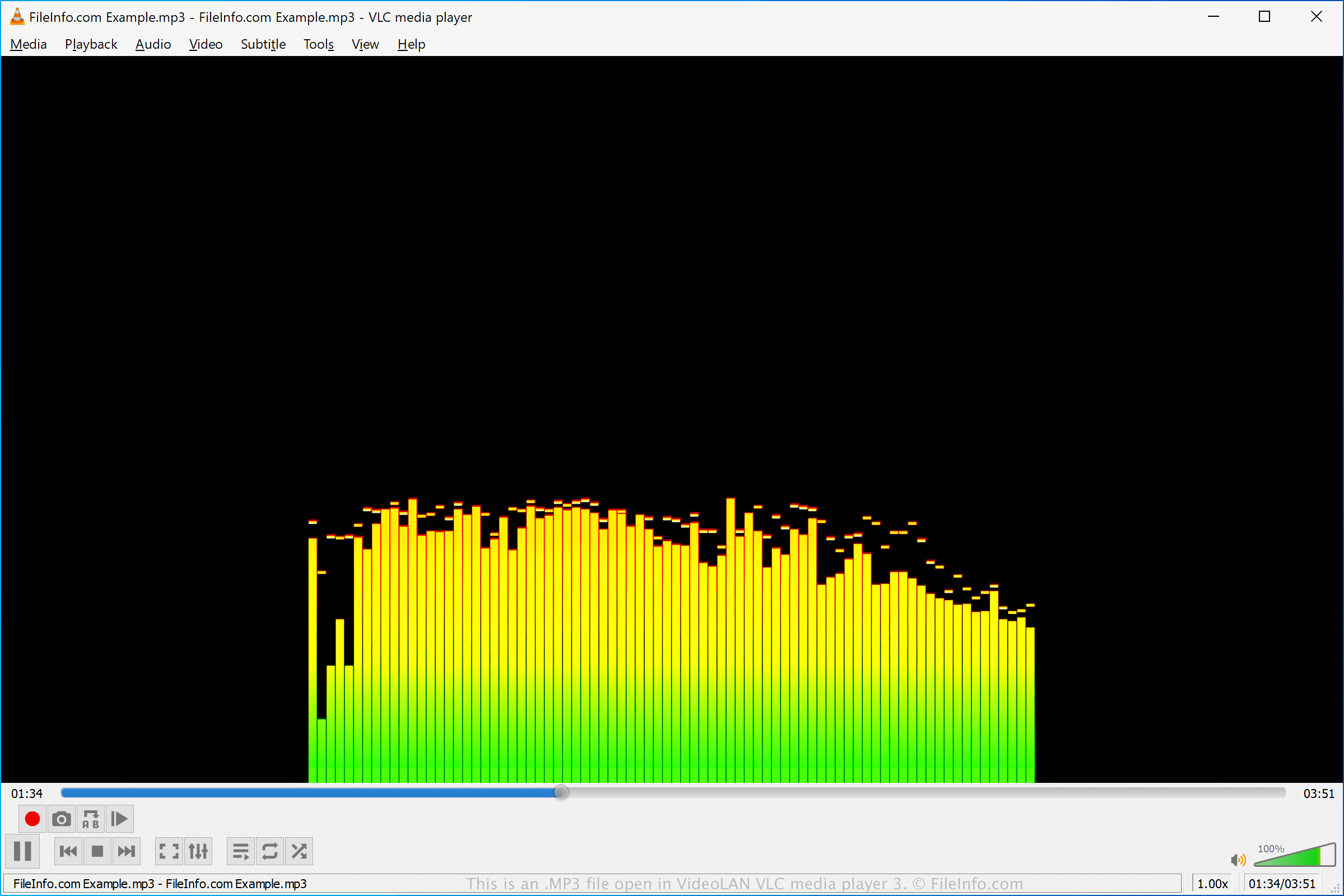Click the skip to previous track icon
This screenshot has height=896, width=1344.
click(x=67, y=851)
